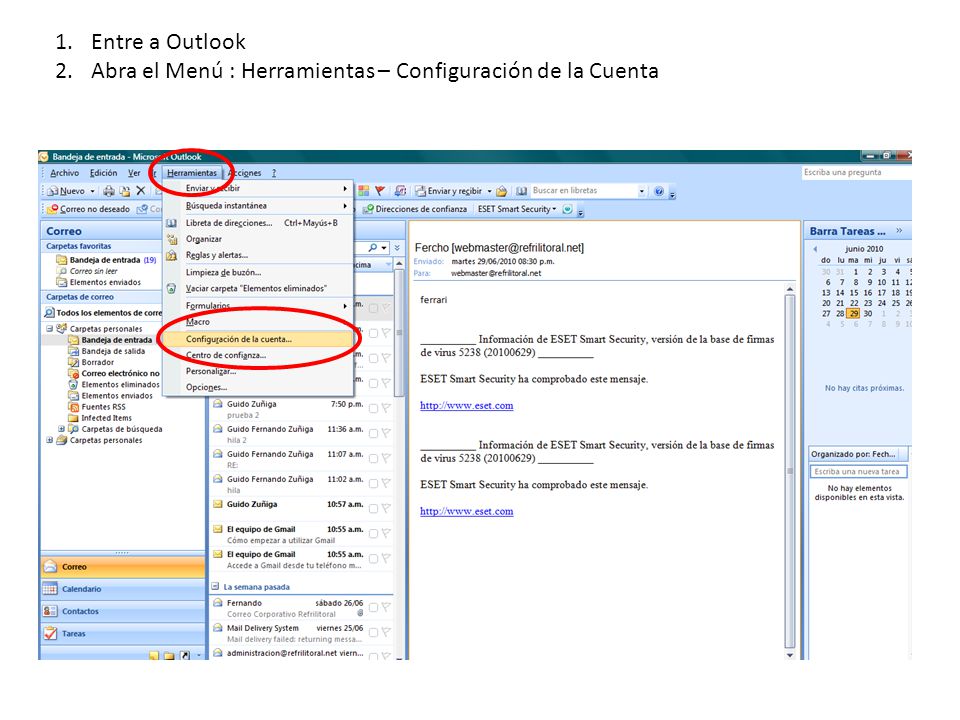Choose Limpieza de buzón menu entry
Viewport: 960px width, 720px height.
coord(258,272)
